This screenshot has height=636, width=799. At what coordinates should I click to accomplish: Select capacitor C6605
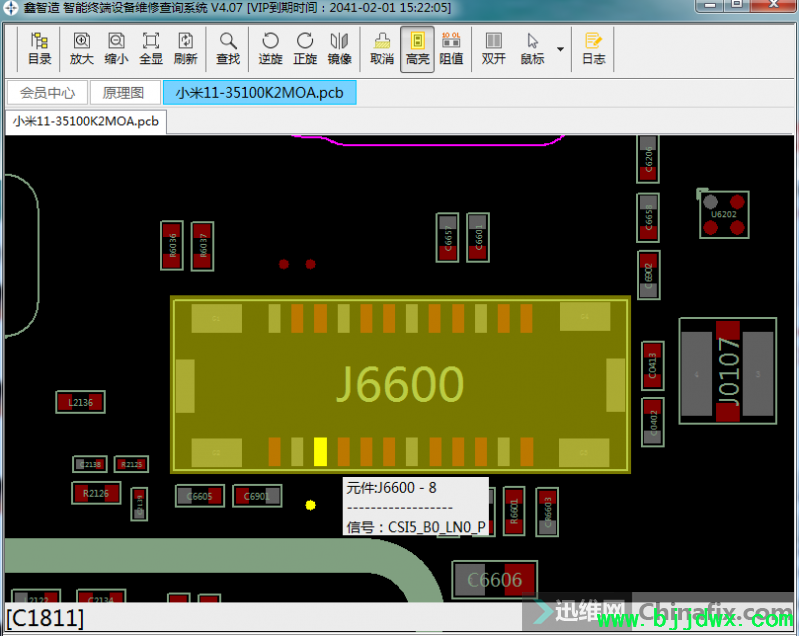[200, 496]
